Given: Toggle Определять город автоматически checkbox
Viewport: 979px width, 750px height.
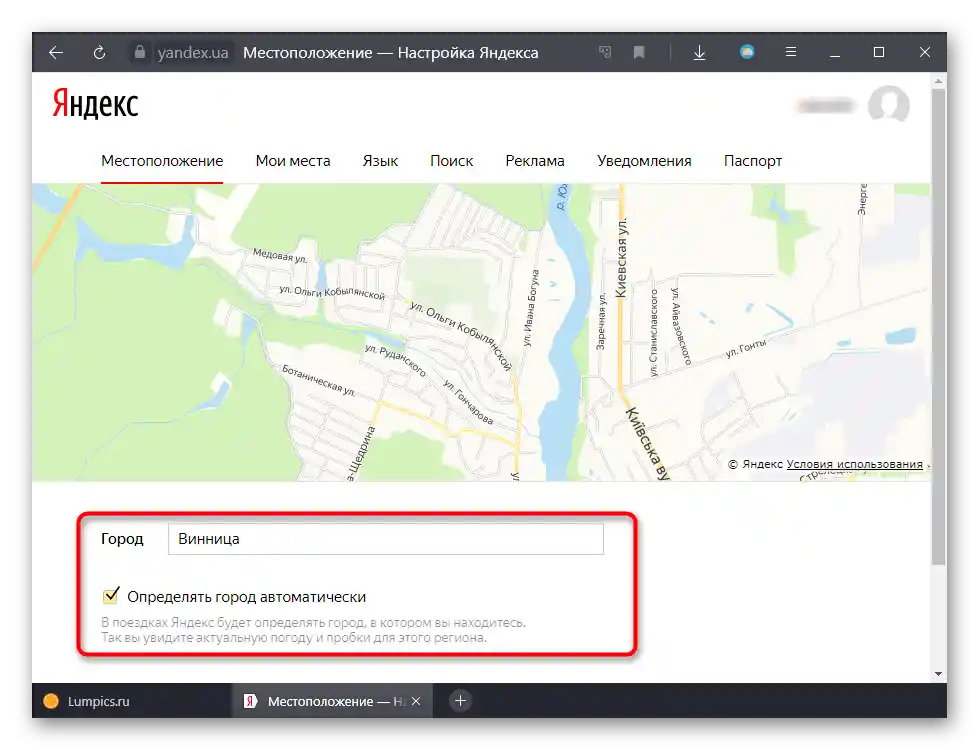Looking at the screenshot, I should pos(111,596).
